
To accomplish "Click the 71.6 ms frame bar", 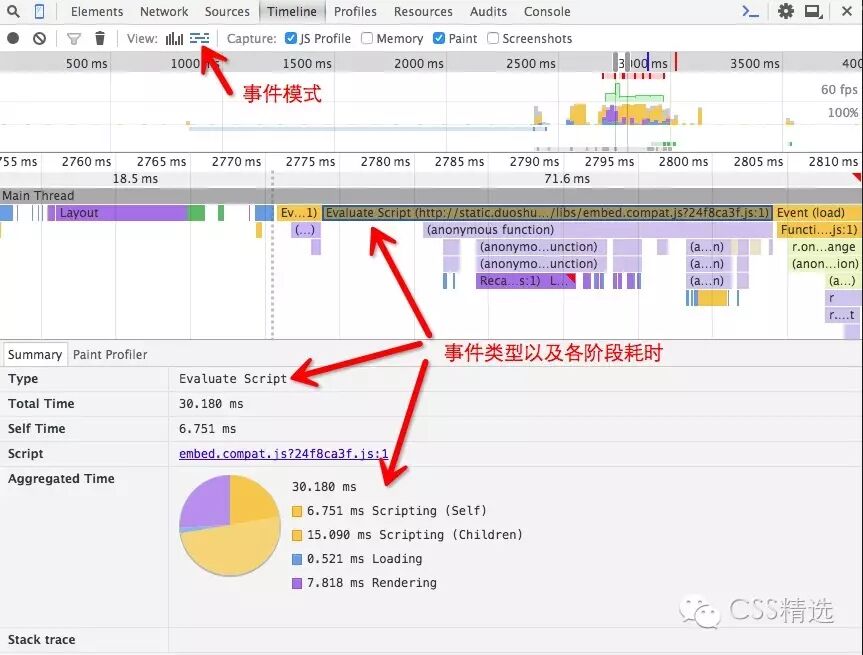I will pyautogui.click(x=567, y=178).
